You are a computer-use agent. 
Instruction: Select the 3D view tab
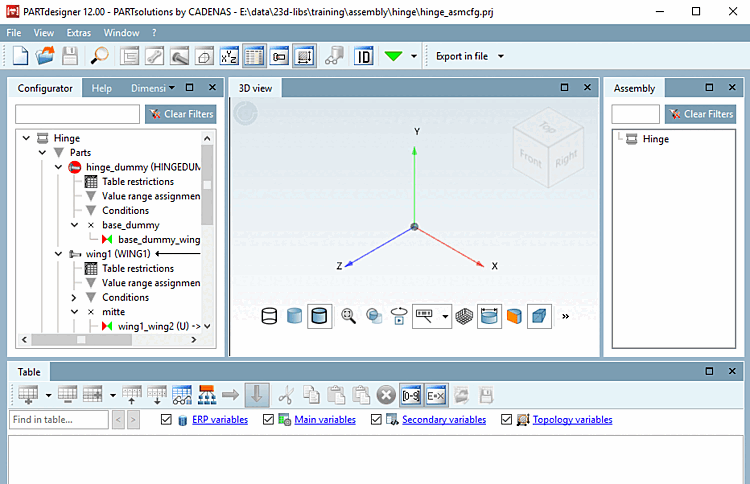[255, 88]
